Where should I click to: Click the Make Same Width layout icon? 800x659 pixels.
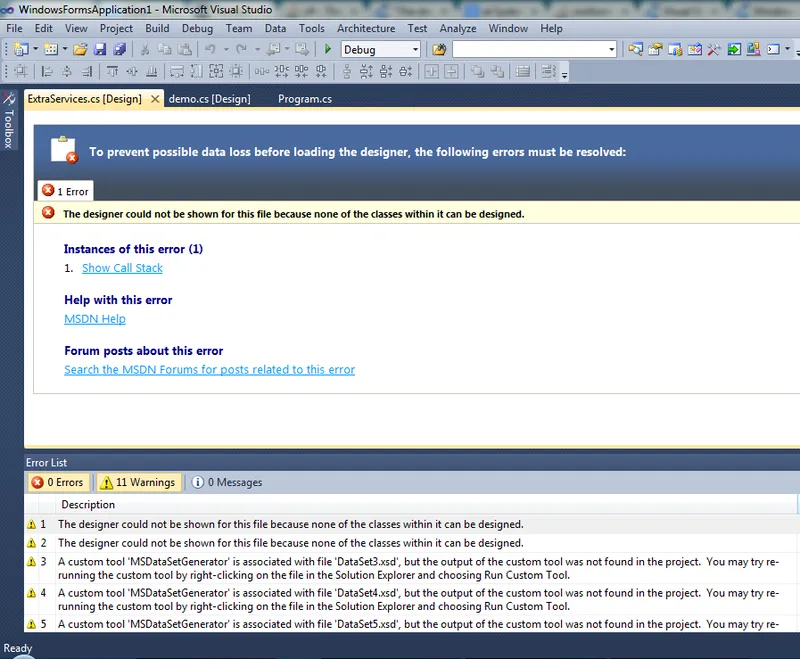click(x=177, y=71)
